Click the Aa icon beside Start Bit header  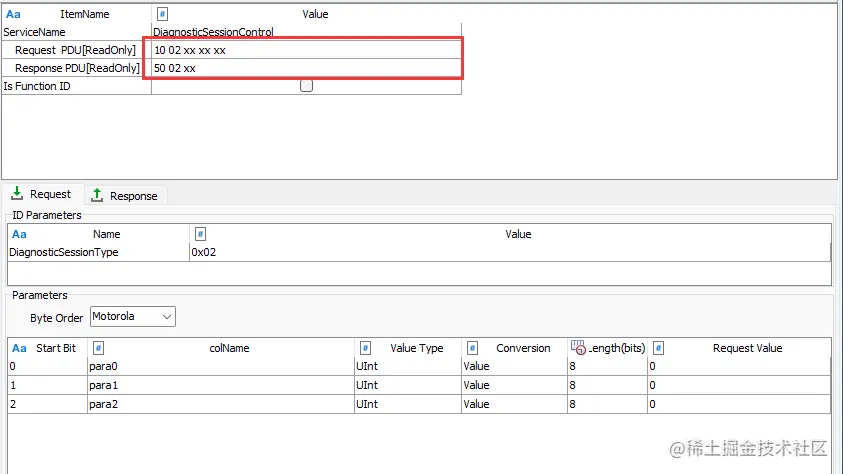(19, 348)
